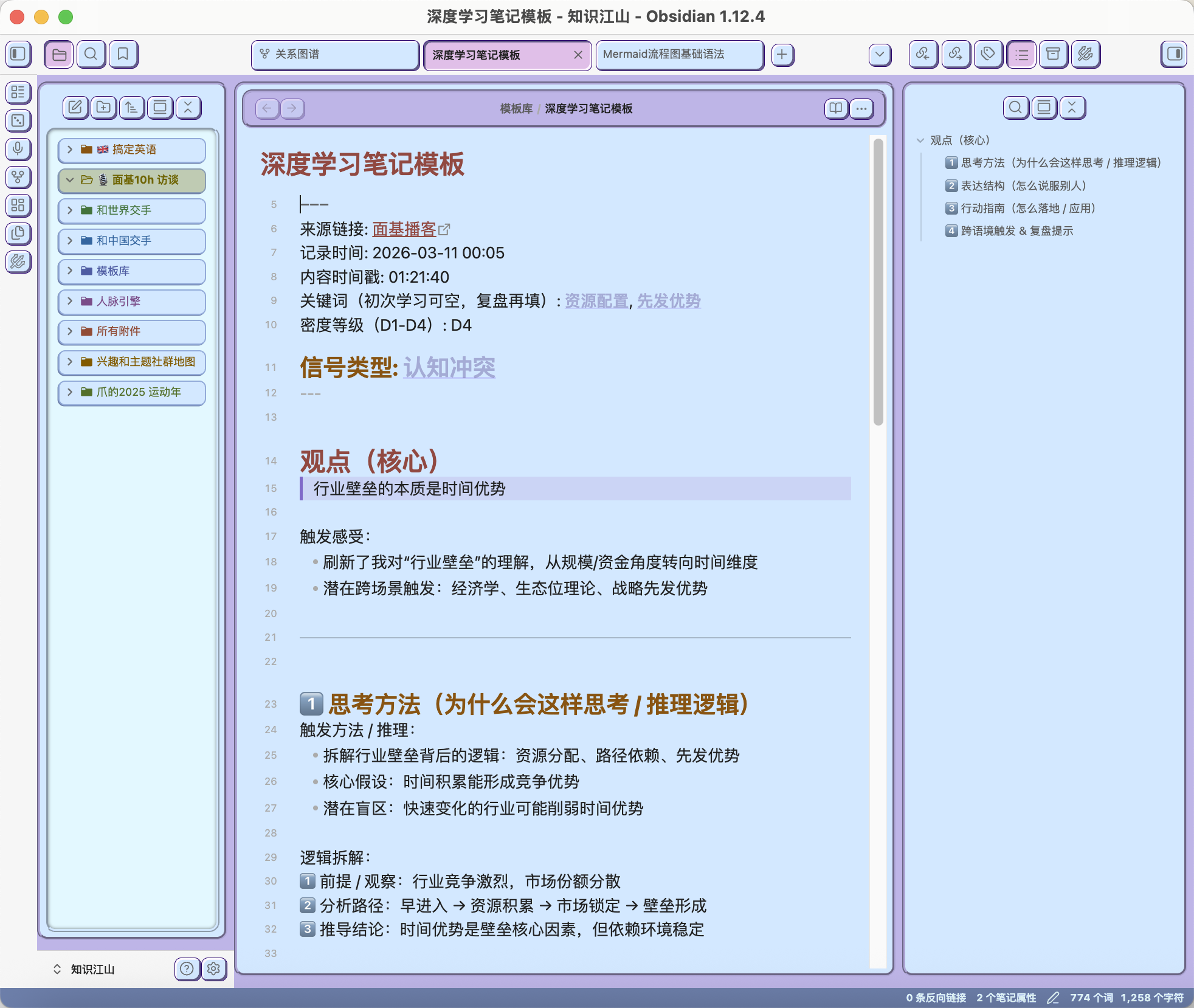
Task: Switch to reading view book icon
Action: coord(836,108)
